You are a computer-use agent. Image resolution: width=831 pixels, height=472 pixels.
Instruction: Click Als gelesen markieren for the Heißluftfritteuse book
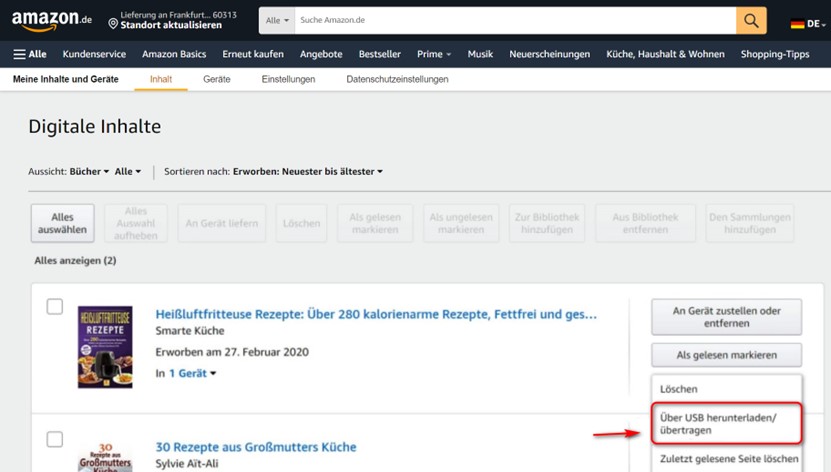coord(727,355)
